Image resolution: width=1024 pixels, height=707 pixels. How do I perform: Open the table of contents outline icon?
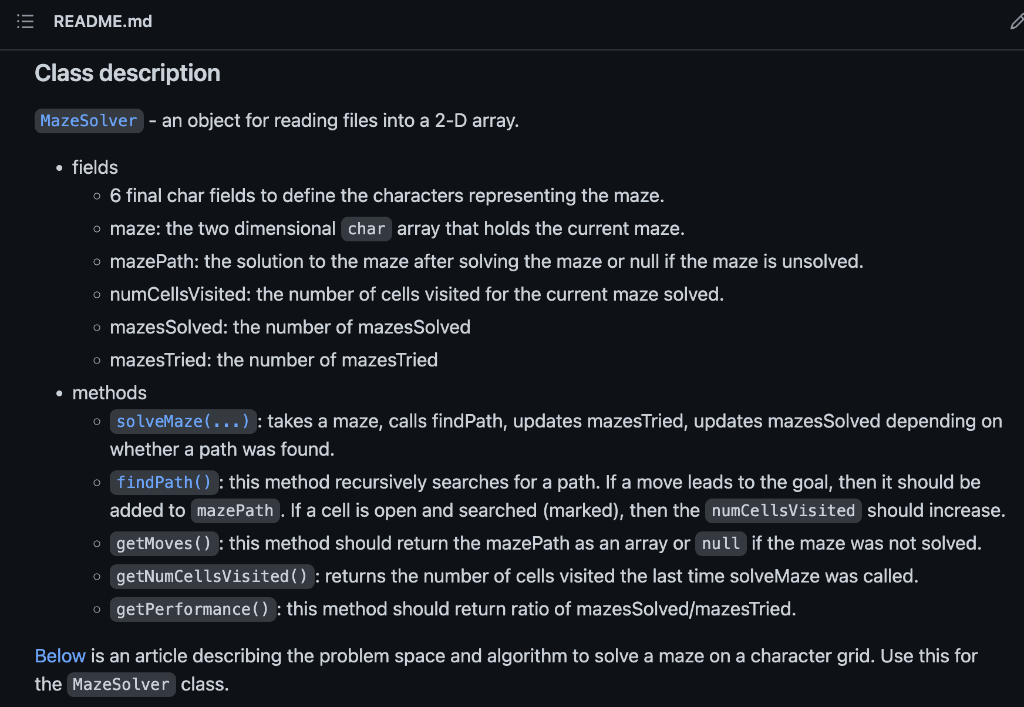(25, 21)
